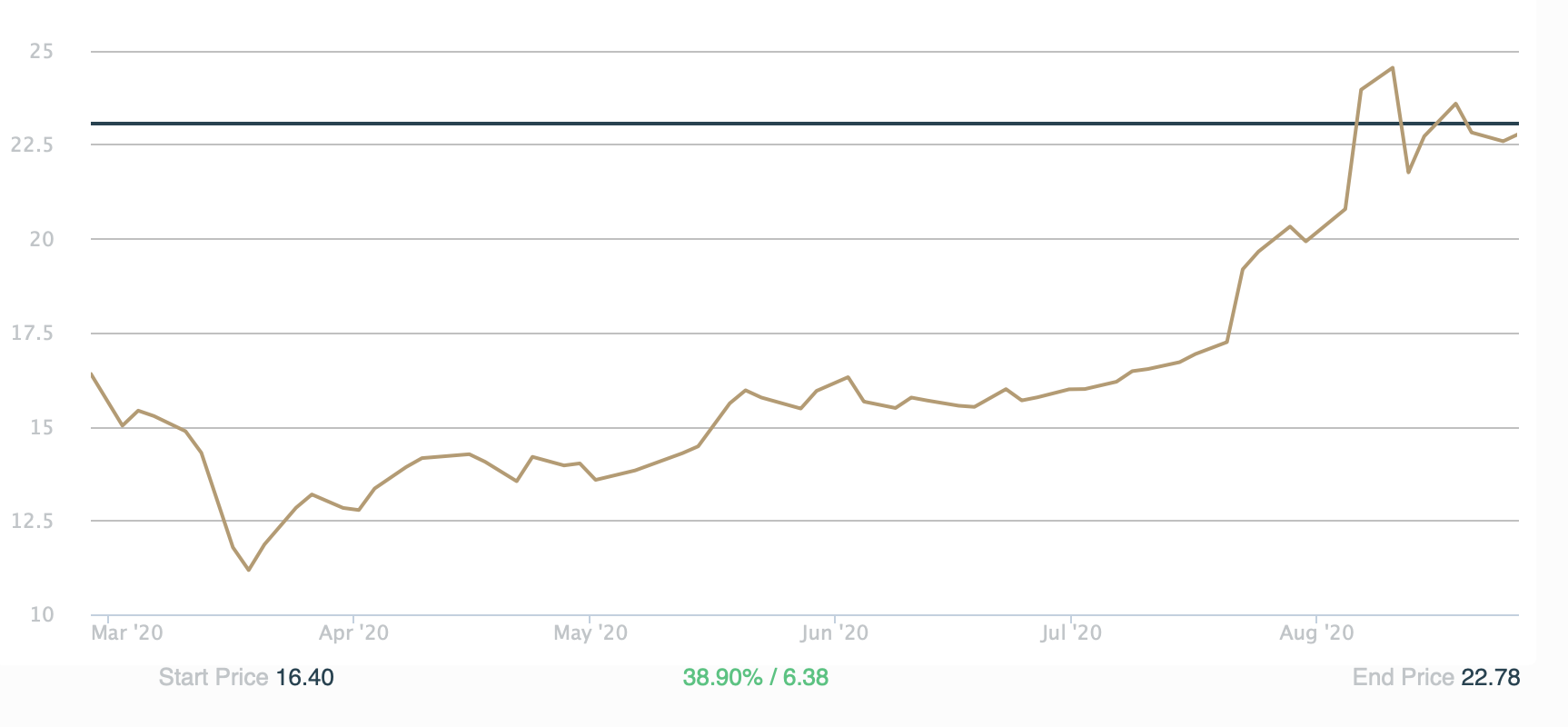Select the 20 y-axis value label
Viewport: 1568px width, 727px height.
click(x=42, y=239)
